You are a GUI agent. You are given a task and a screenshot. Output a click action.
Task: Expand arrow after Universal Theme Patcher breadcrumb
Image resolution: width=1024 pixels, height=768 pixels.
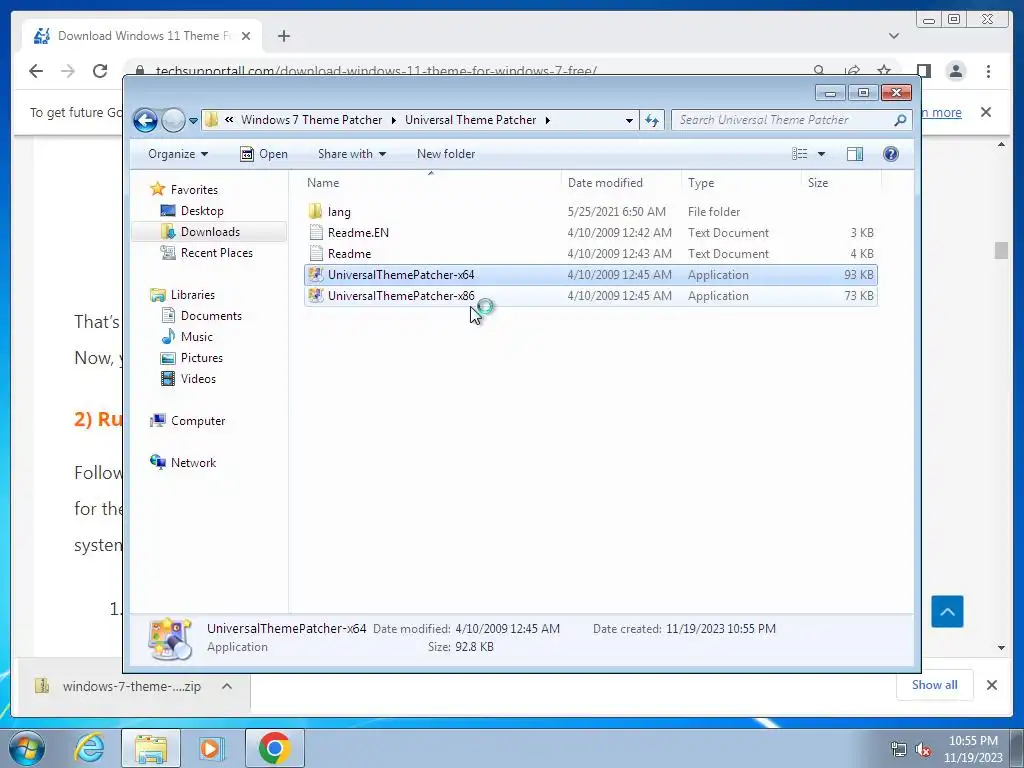pyautogui.click(x=547, y=120)
